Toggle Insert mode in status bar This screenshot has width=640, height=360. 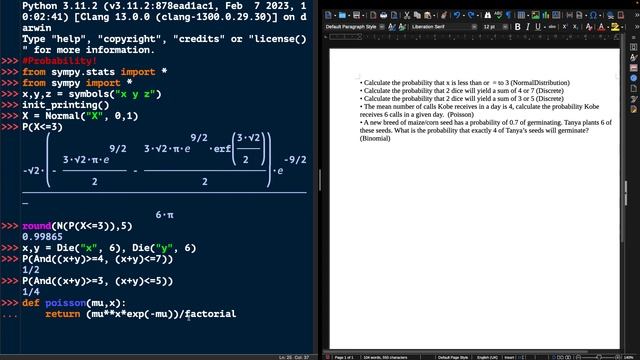pos(509,357)
